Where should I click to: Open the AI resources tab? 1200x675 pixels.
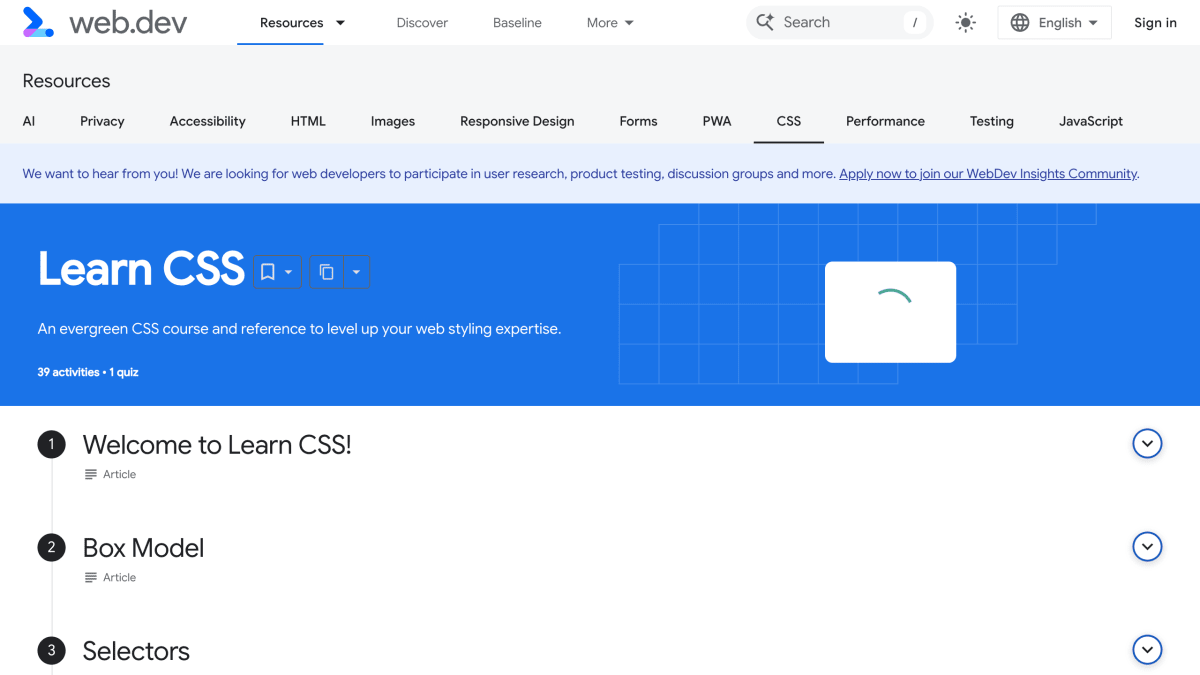29,121
